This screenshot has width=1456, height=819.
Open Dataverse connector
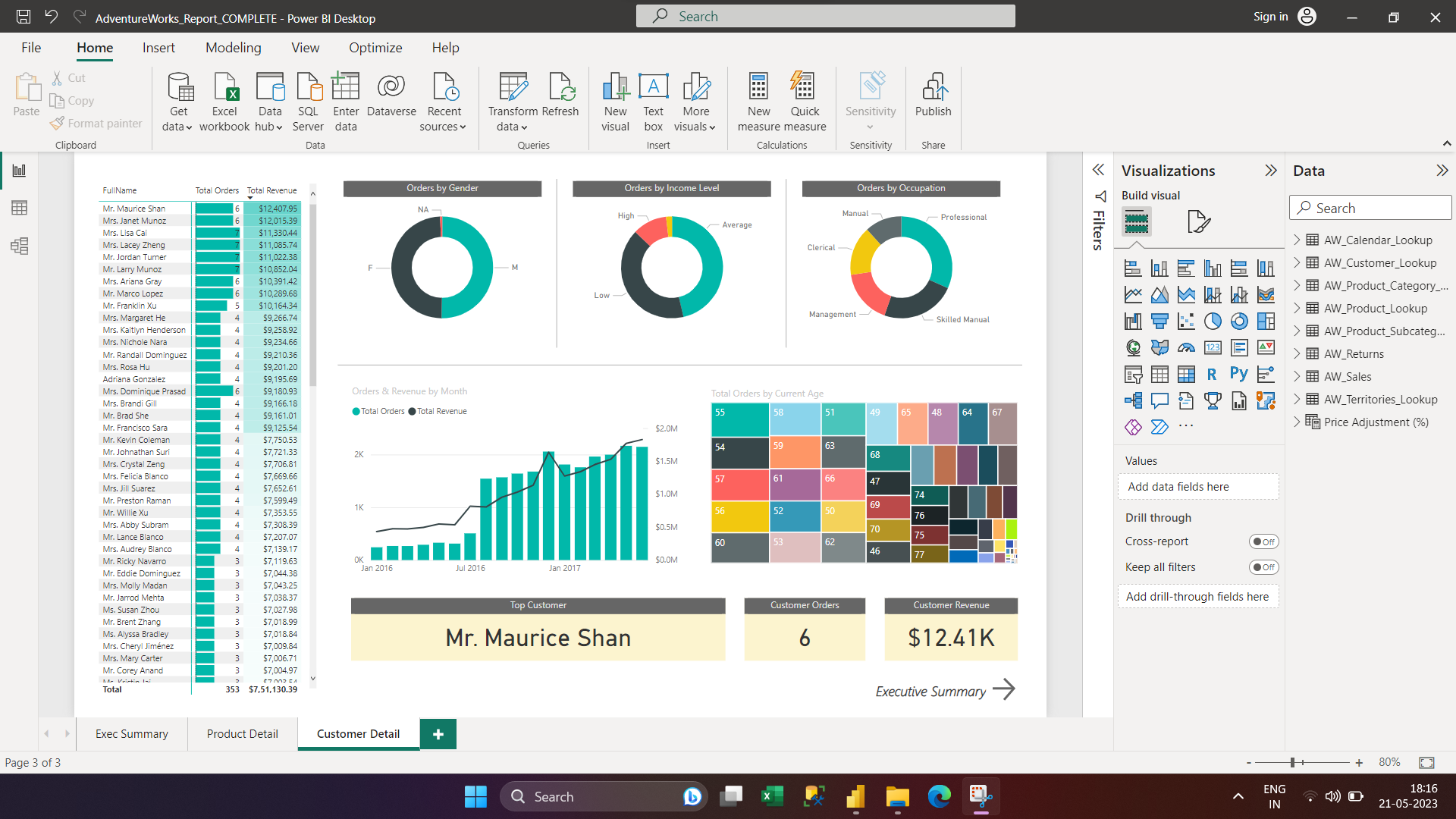[x=391, y=95]
